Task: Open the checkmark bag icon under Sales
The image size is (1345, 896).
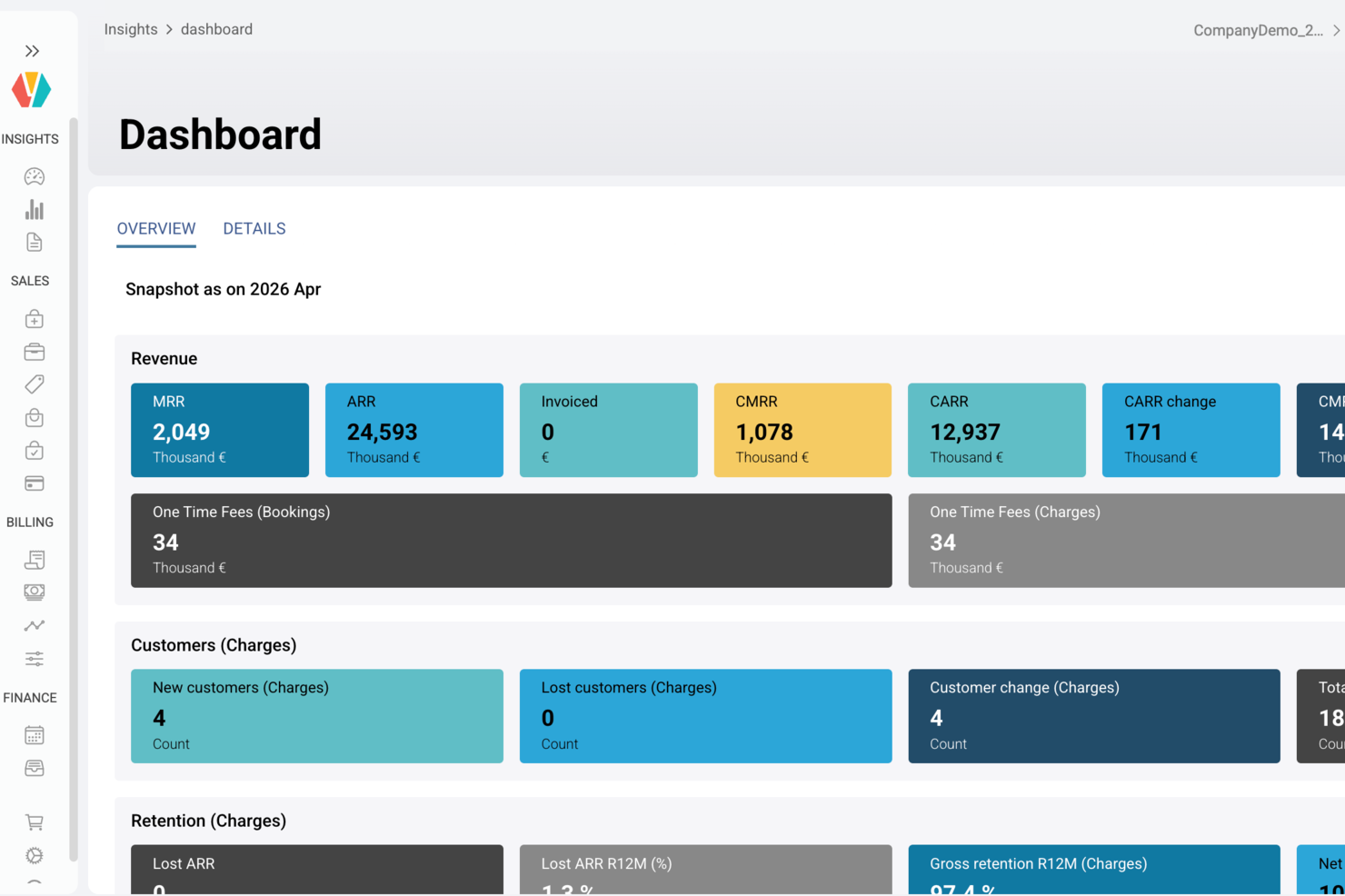Action: coord(35,451)
